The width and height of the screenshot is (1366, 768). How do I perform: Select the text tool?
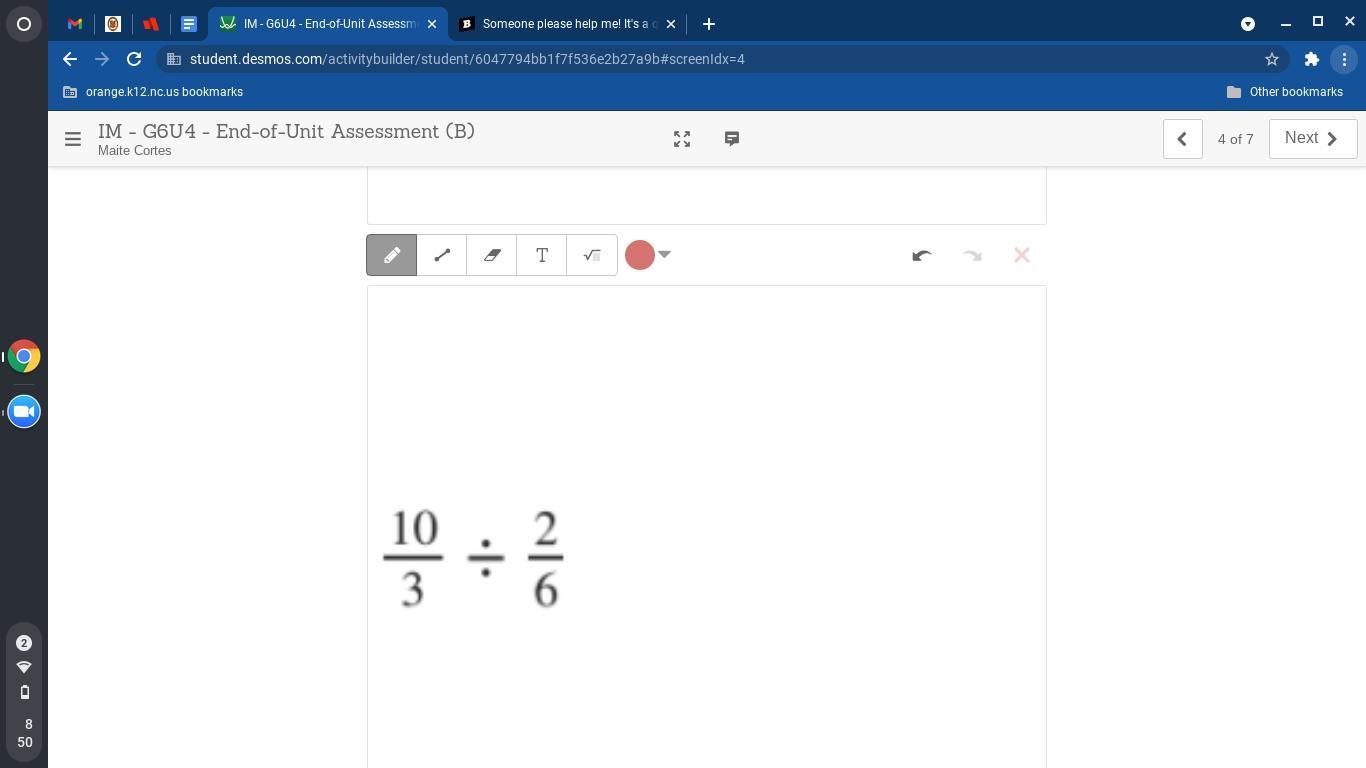542,255
